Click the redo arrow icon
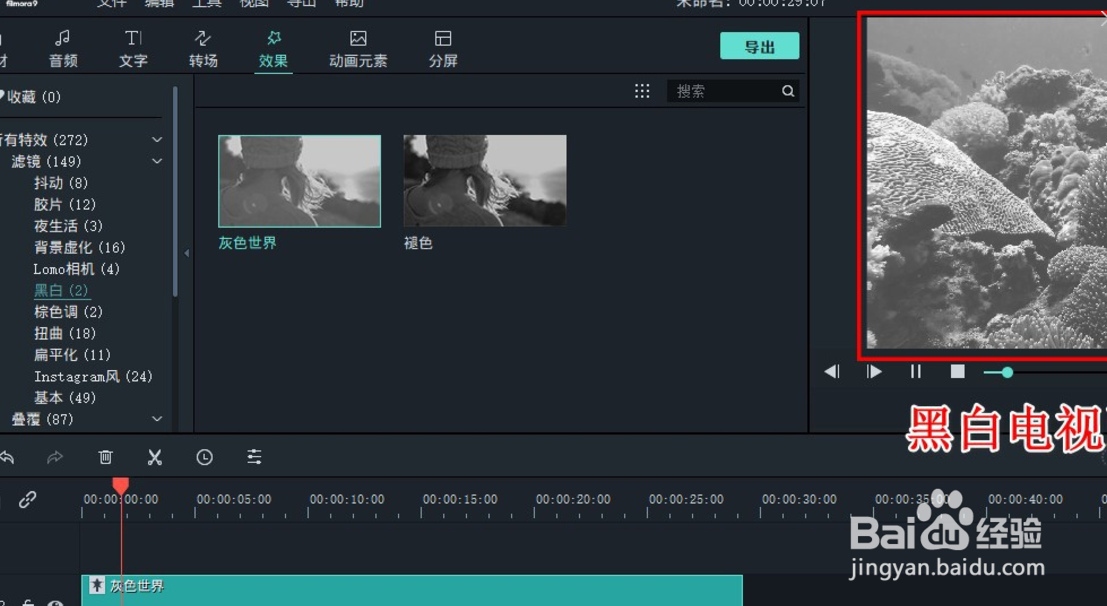 tap(55, 458)
